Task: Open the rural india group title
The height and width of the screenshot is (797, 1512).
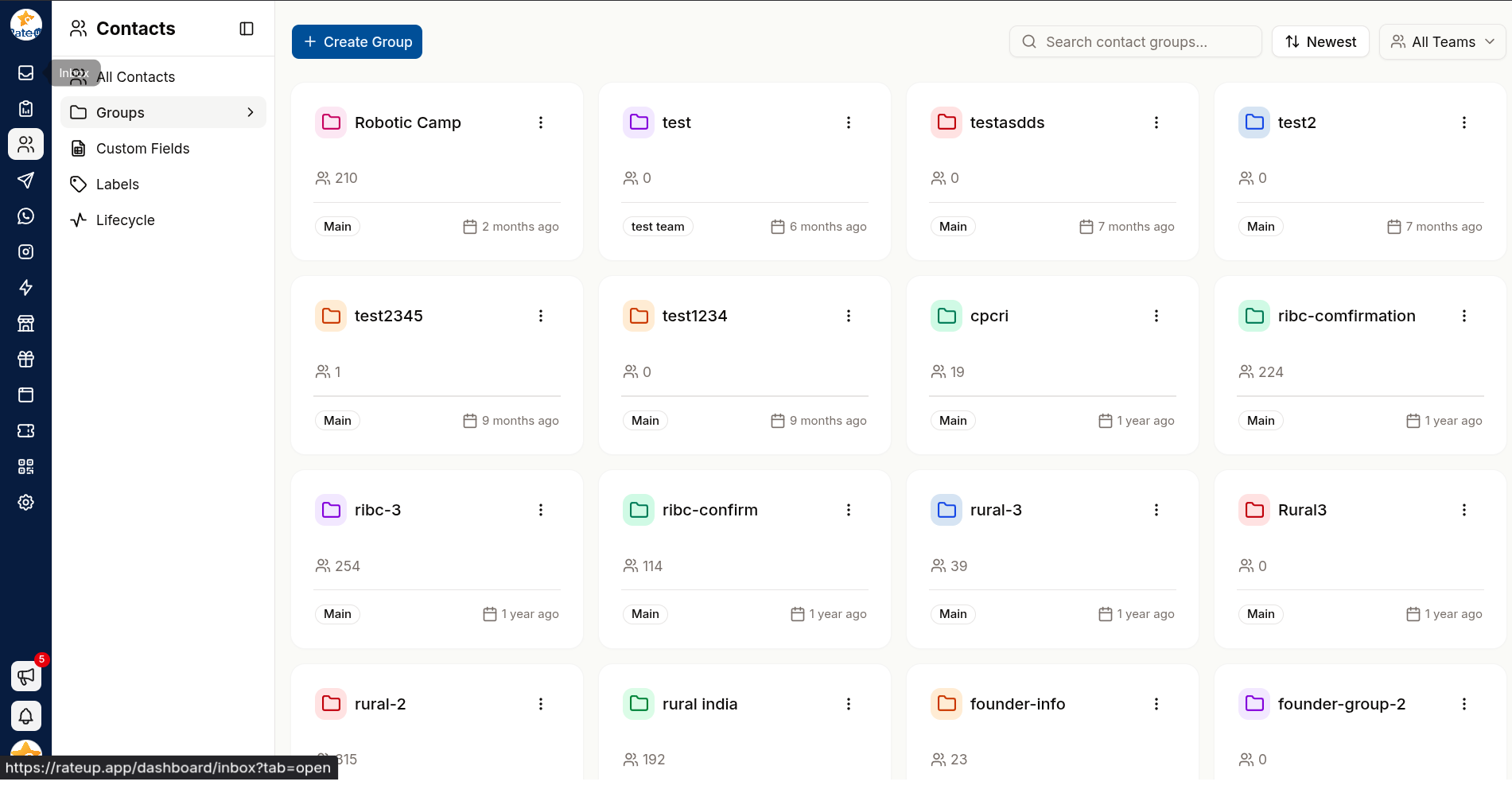Action: point(700,704)
